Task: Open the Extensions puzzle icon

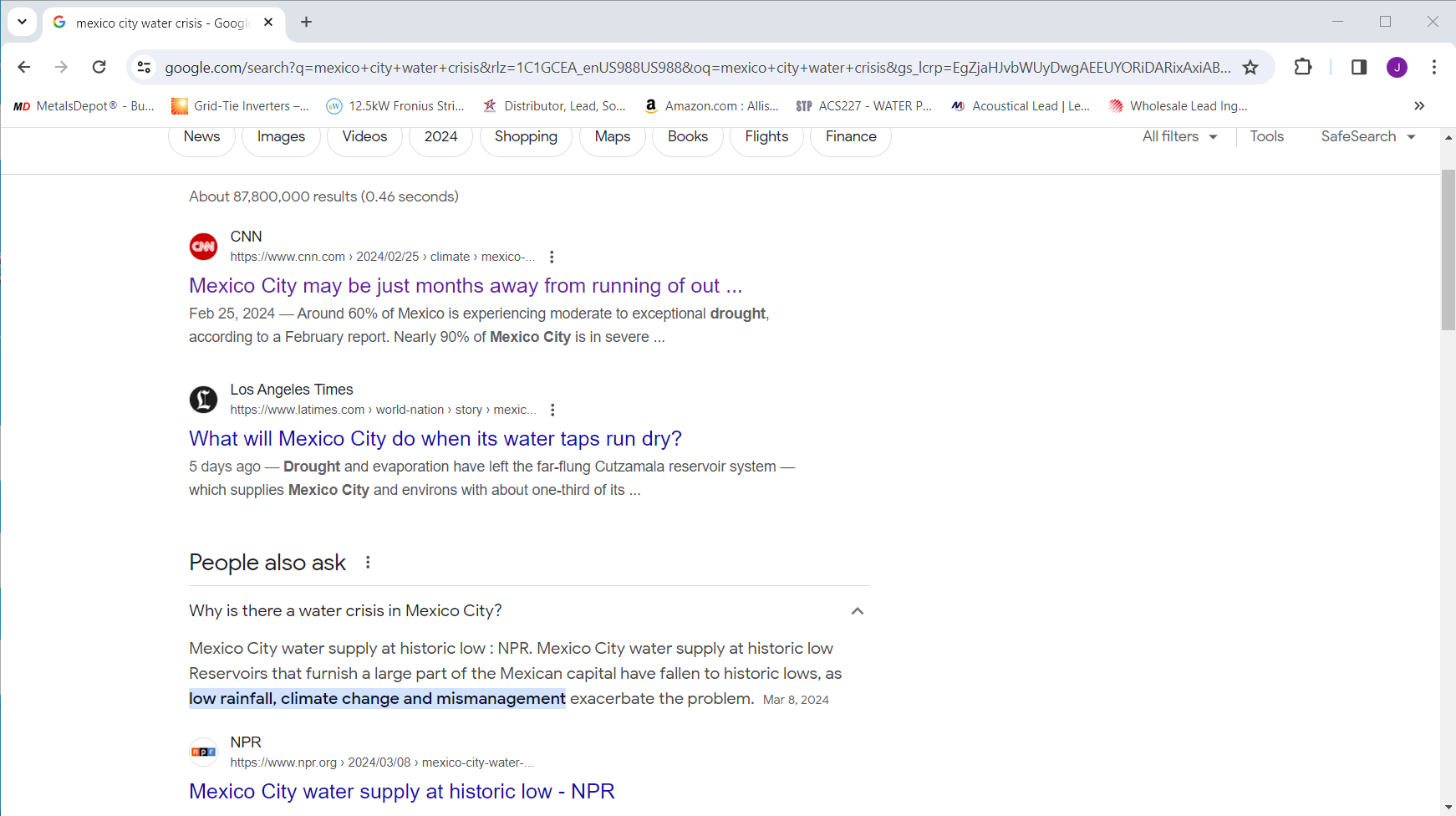Action: click(x=1302, y=67)
